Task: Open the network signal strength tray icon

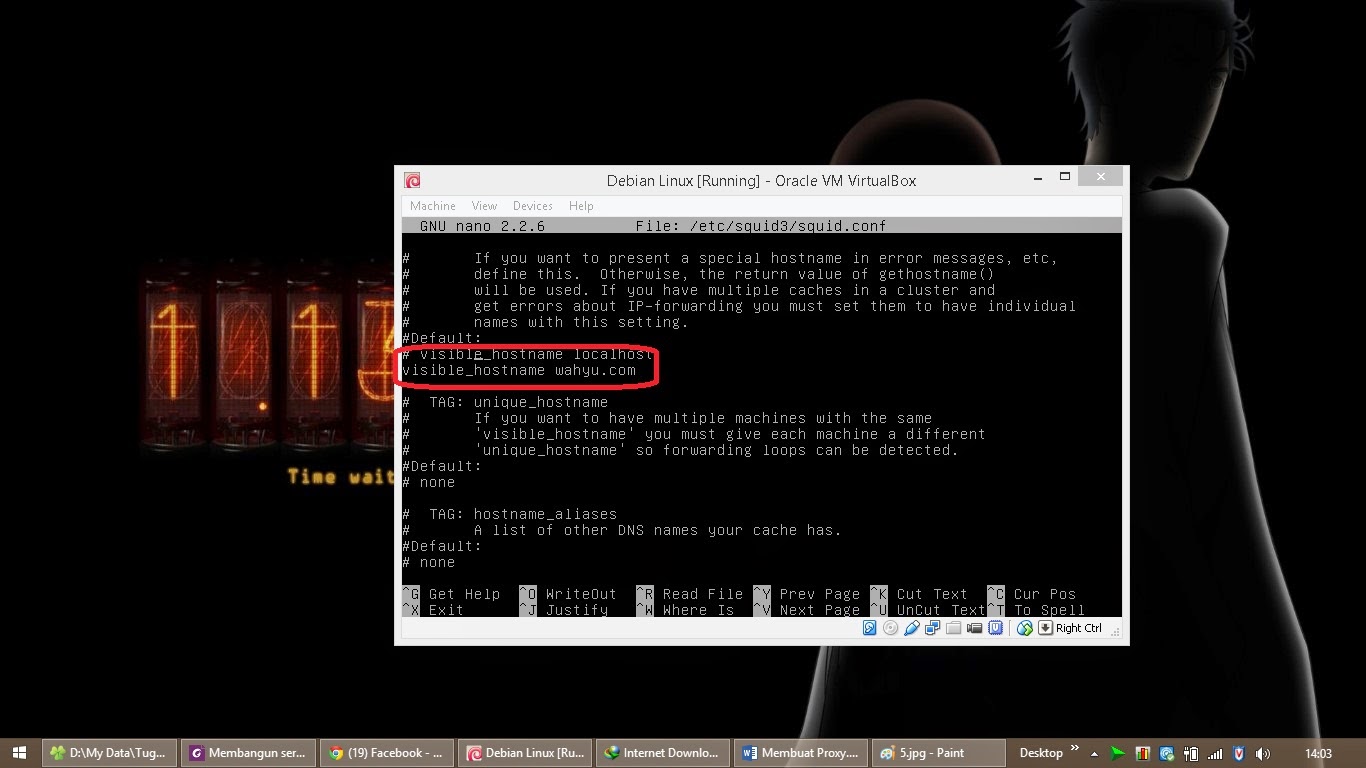Action: click(1214, 753)
